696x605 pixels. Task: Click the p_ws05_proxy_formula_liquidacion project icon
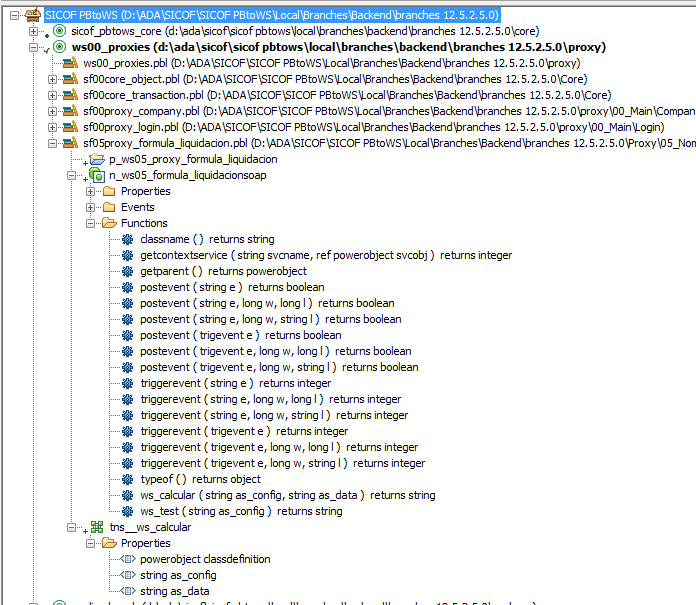click(96, 159)
